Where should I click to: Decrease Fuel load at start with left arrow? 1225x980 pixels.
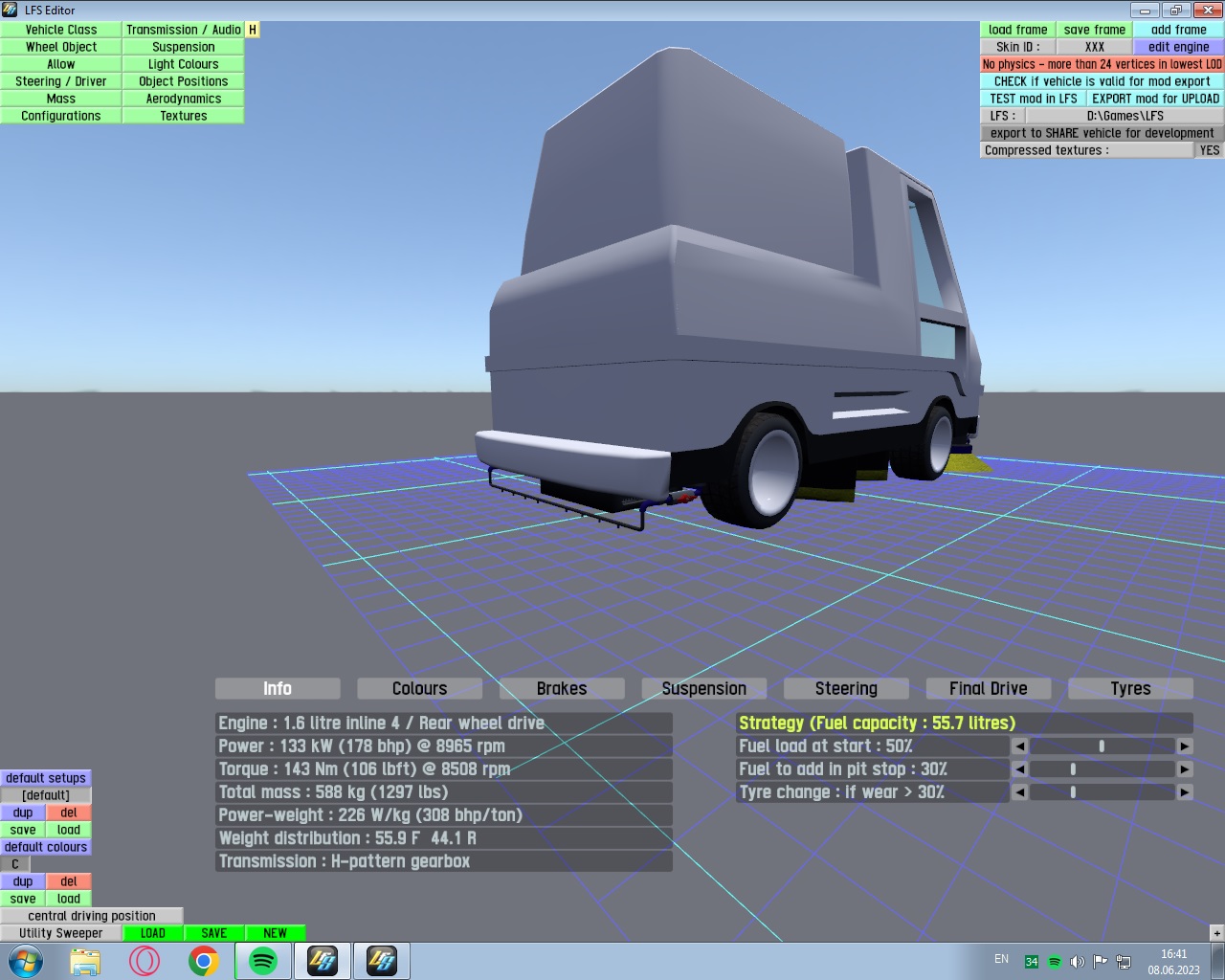1019,746
